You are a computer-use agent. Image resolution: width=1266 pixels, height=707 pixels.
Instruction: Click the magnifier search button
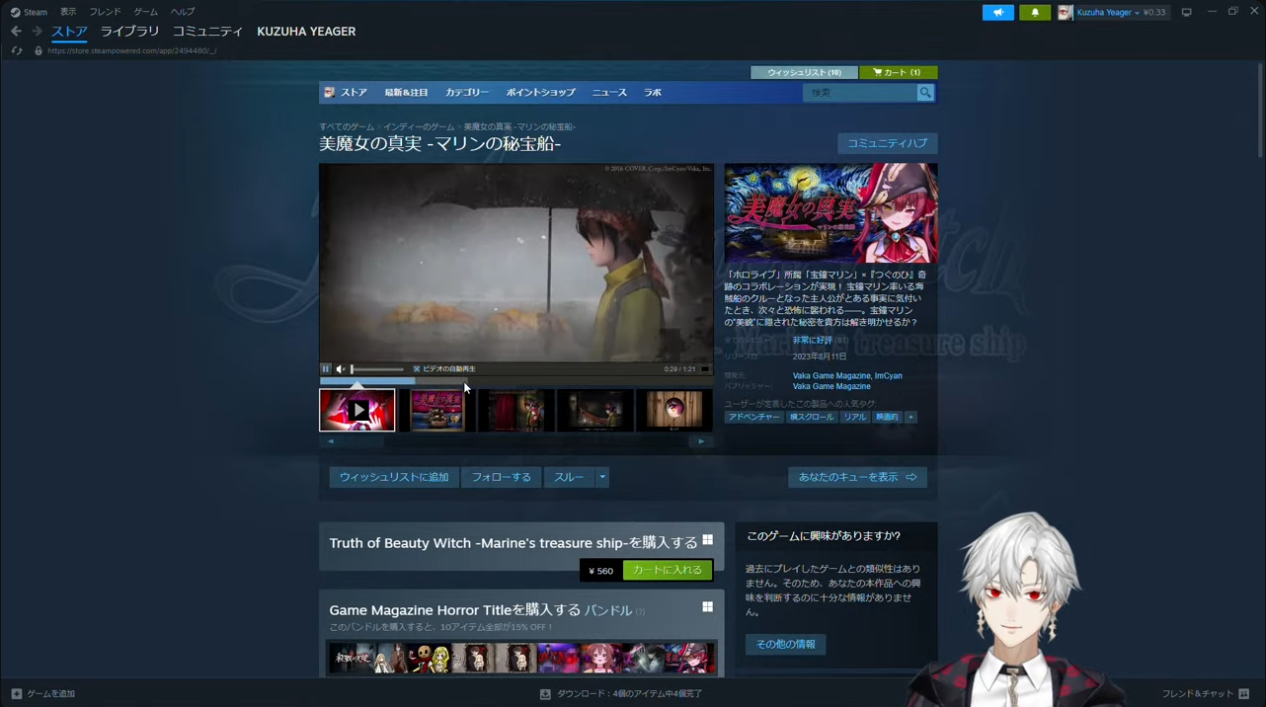pos(925,92)
